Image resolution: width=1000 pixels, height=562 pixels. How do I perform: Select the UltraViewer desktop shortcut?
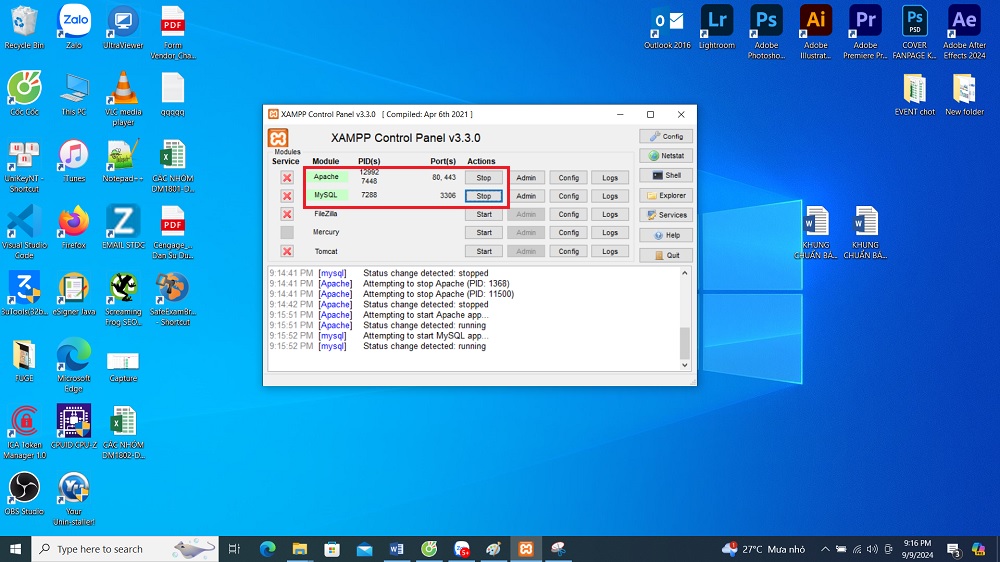(123, 27)
